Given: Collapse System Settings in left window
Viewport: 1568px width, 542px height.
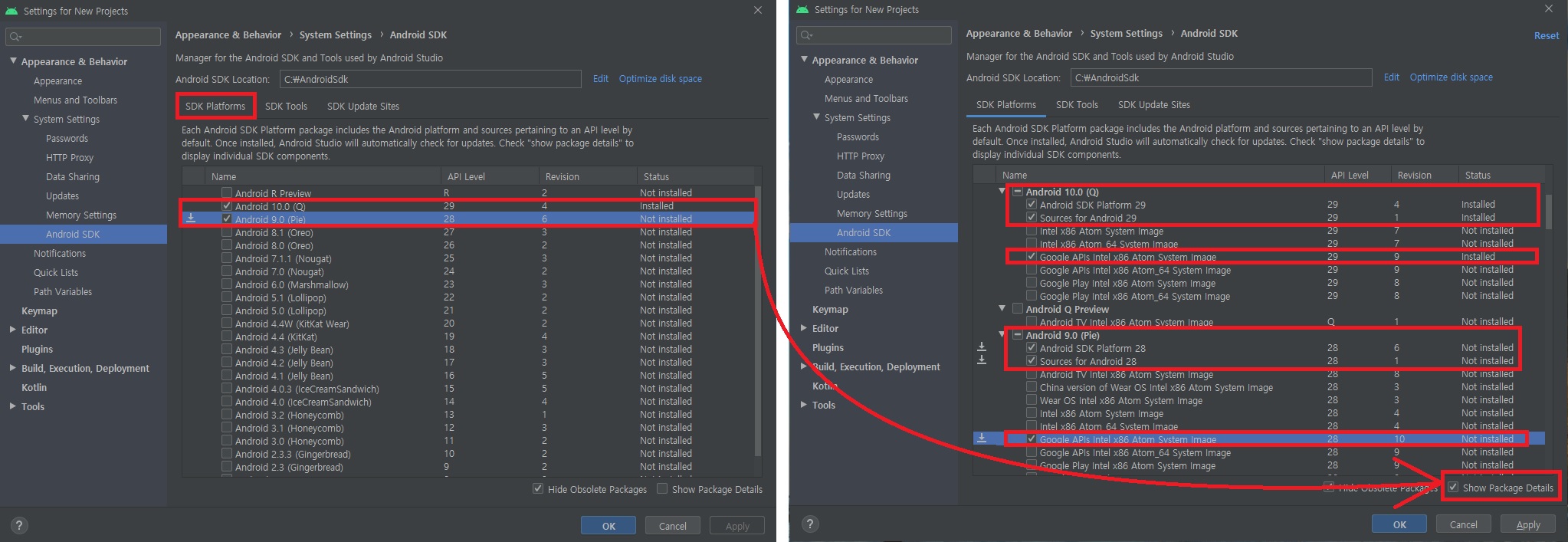Looking at the screenshot, I should click(25, 118).
